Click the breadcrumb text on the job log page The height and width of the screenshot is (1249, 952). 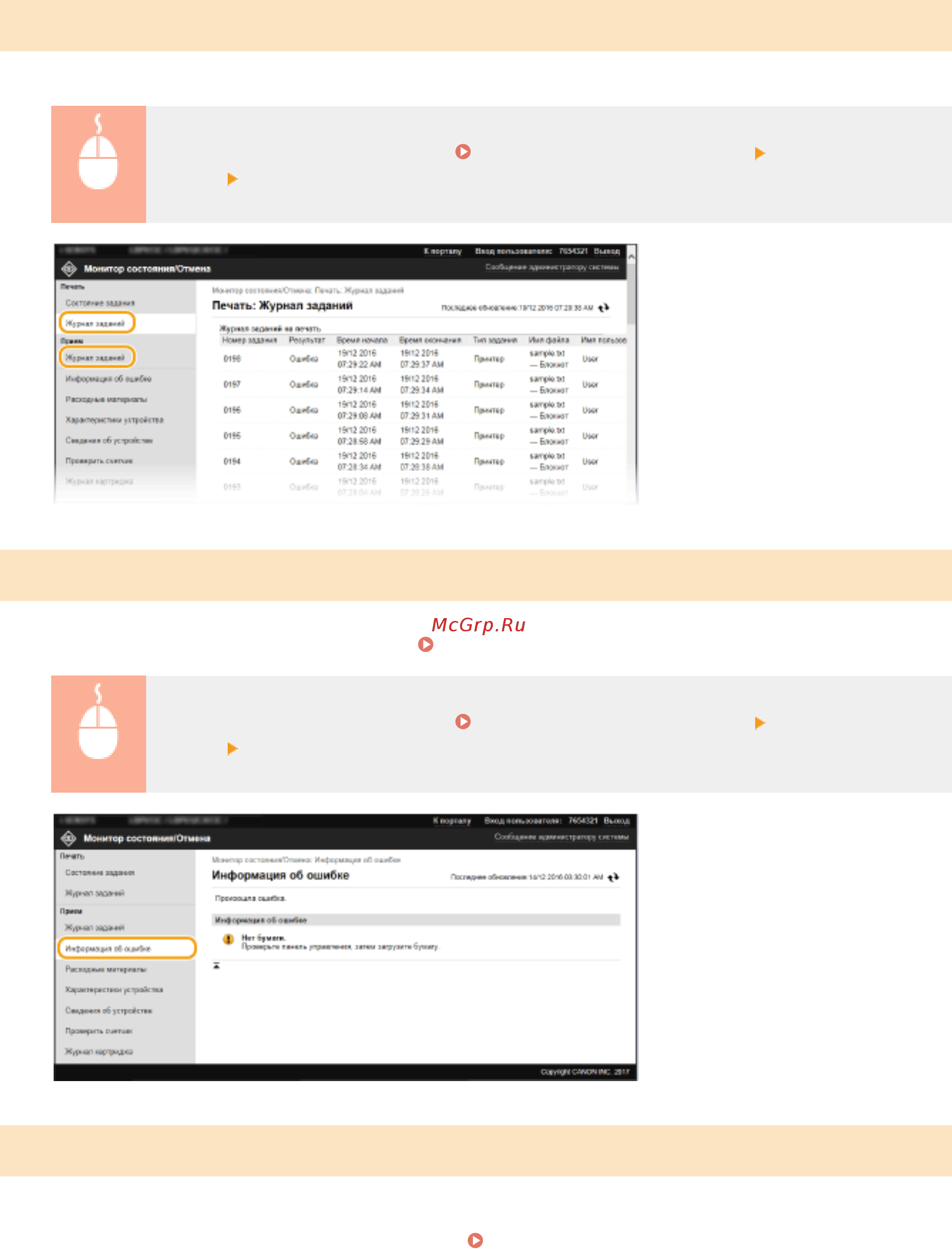pyautogui.click(x=308, y=290)
